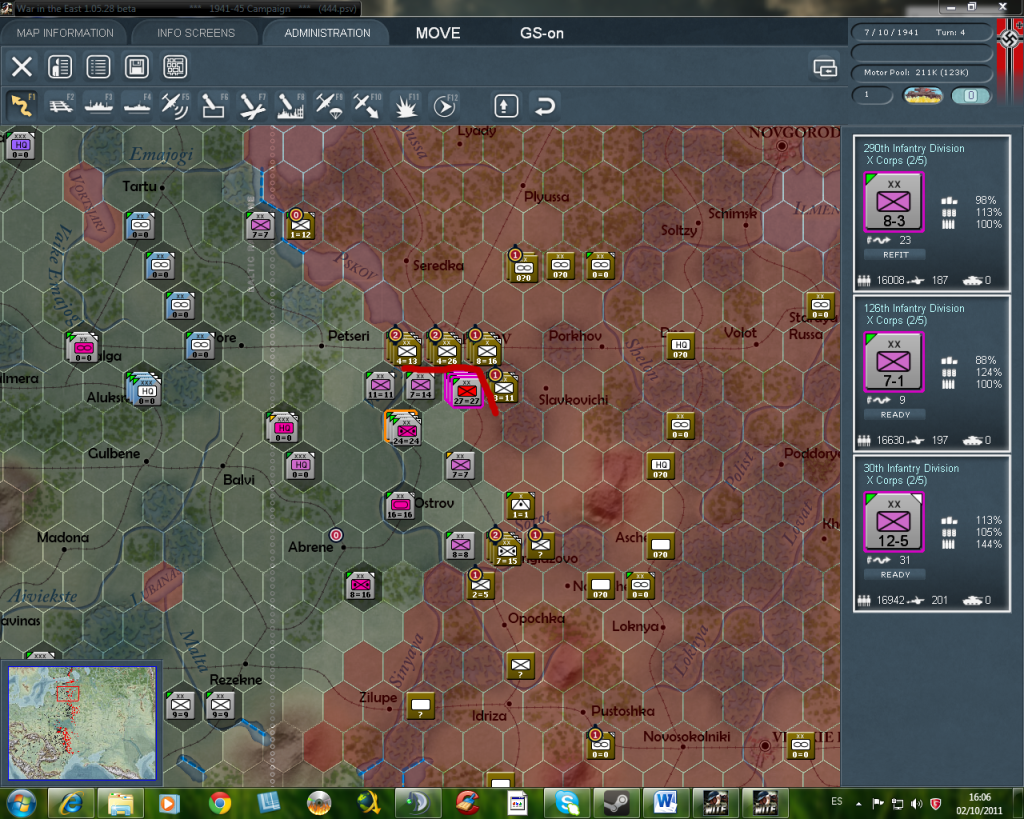Select Air Recon mode (F5) icon
This screenshot has width=1024, height=819.
(x=175, y=105)
